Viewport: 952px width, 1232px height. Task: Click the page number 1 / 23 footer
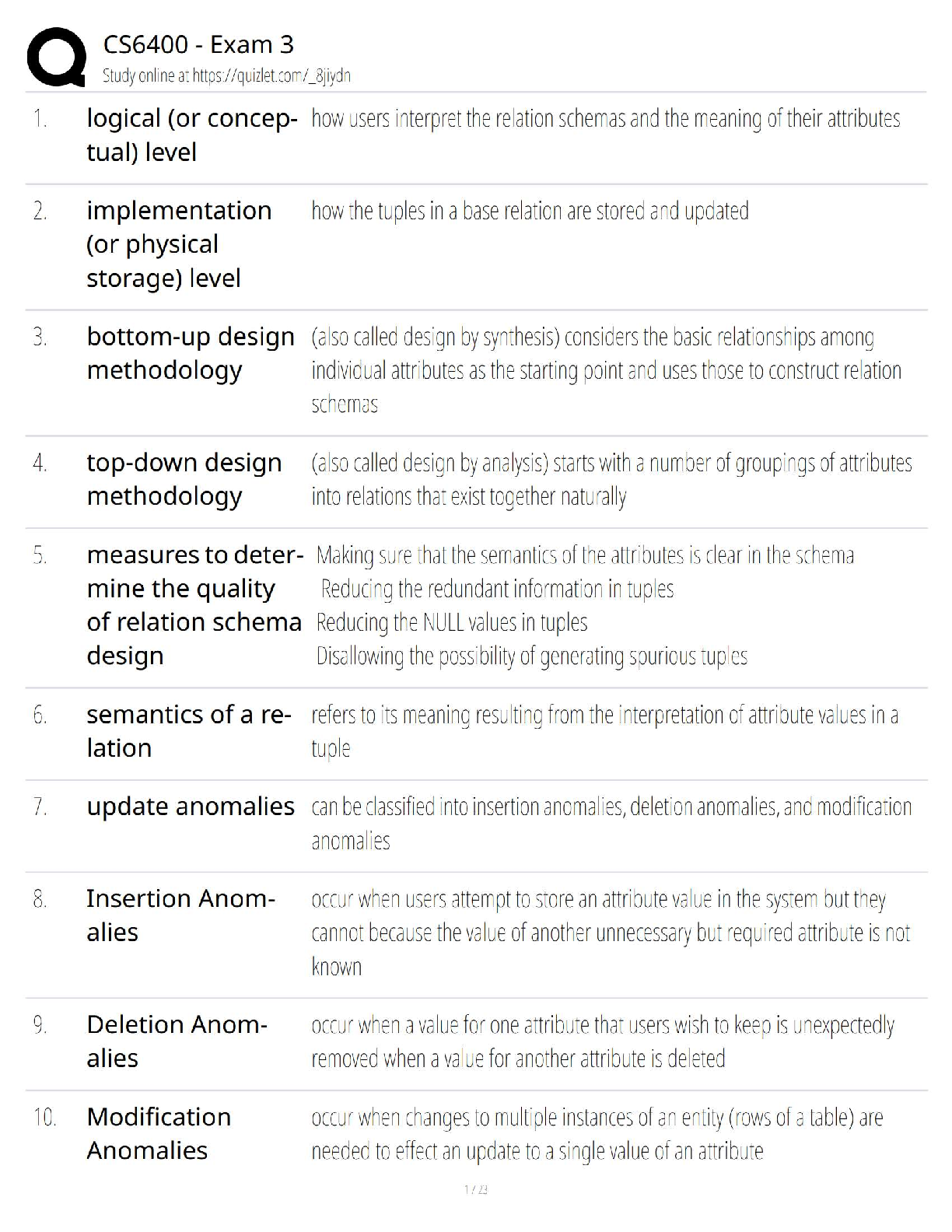475,1189
